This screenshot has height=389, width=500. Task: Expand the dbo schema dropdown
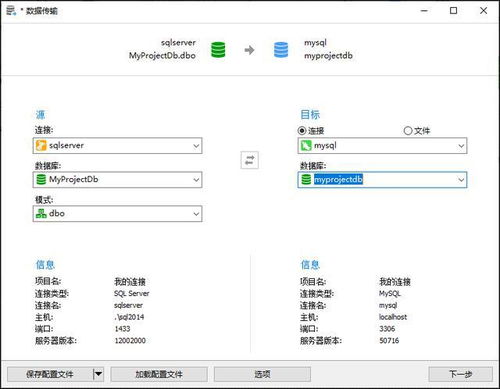click(196, 214)
